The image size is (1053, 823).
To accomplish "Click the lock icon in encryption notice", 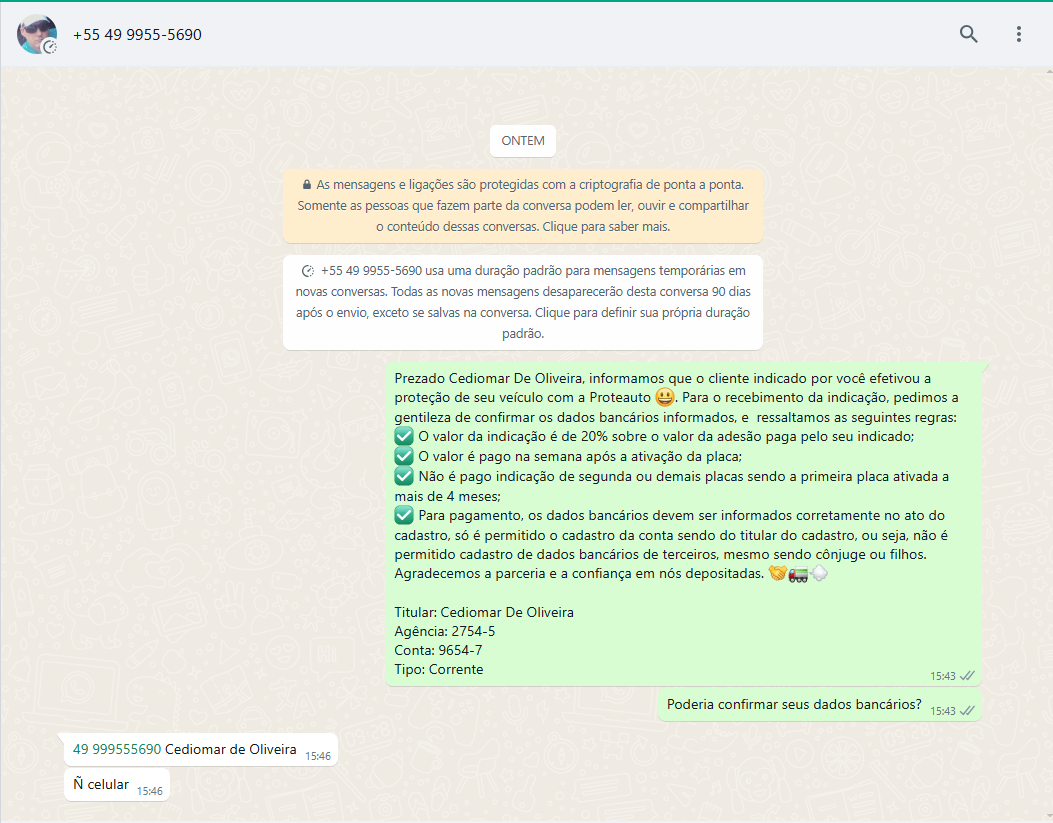I will pos(306,185).
